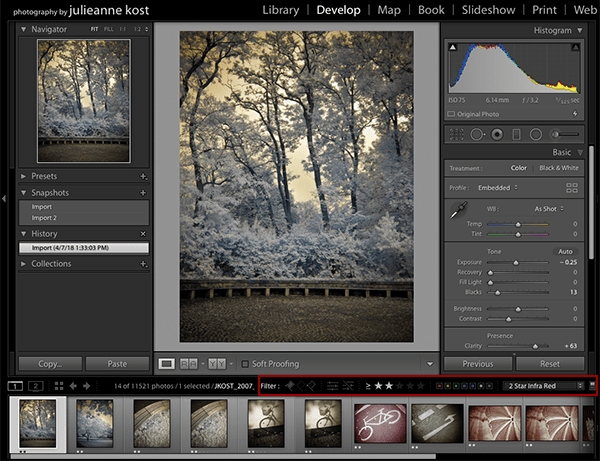Collapse the Navigator panel
600x461 pixels.
24,29
